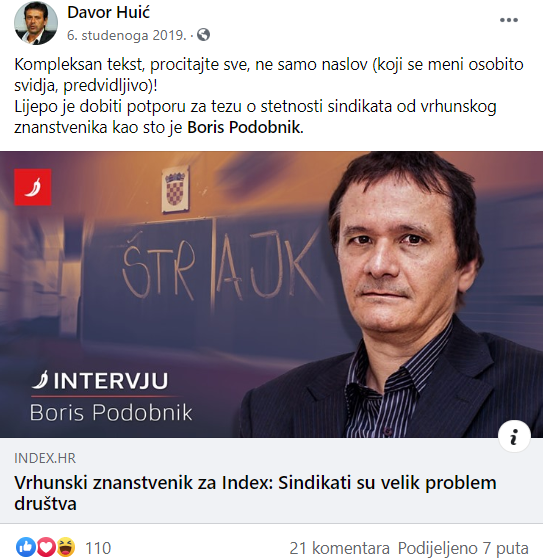Click the 'Boris Podobnik' caption on image

[111, 413]
